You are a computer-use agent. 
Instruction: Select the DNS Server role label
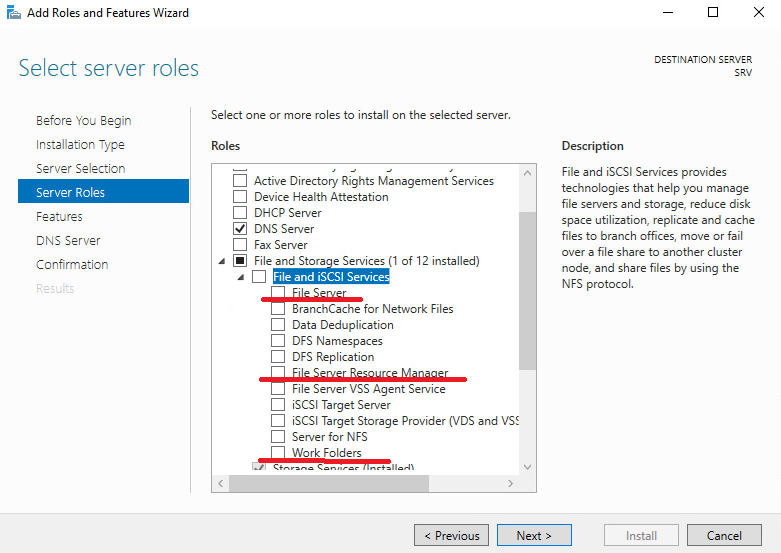point(284,229)
